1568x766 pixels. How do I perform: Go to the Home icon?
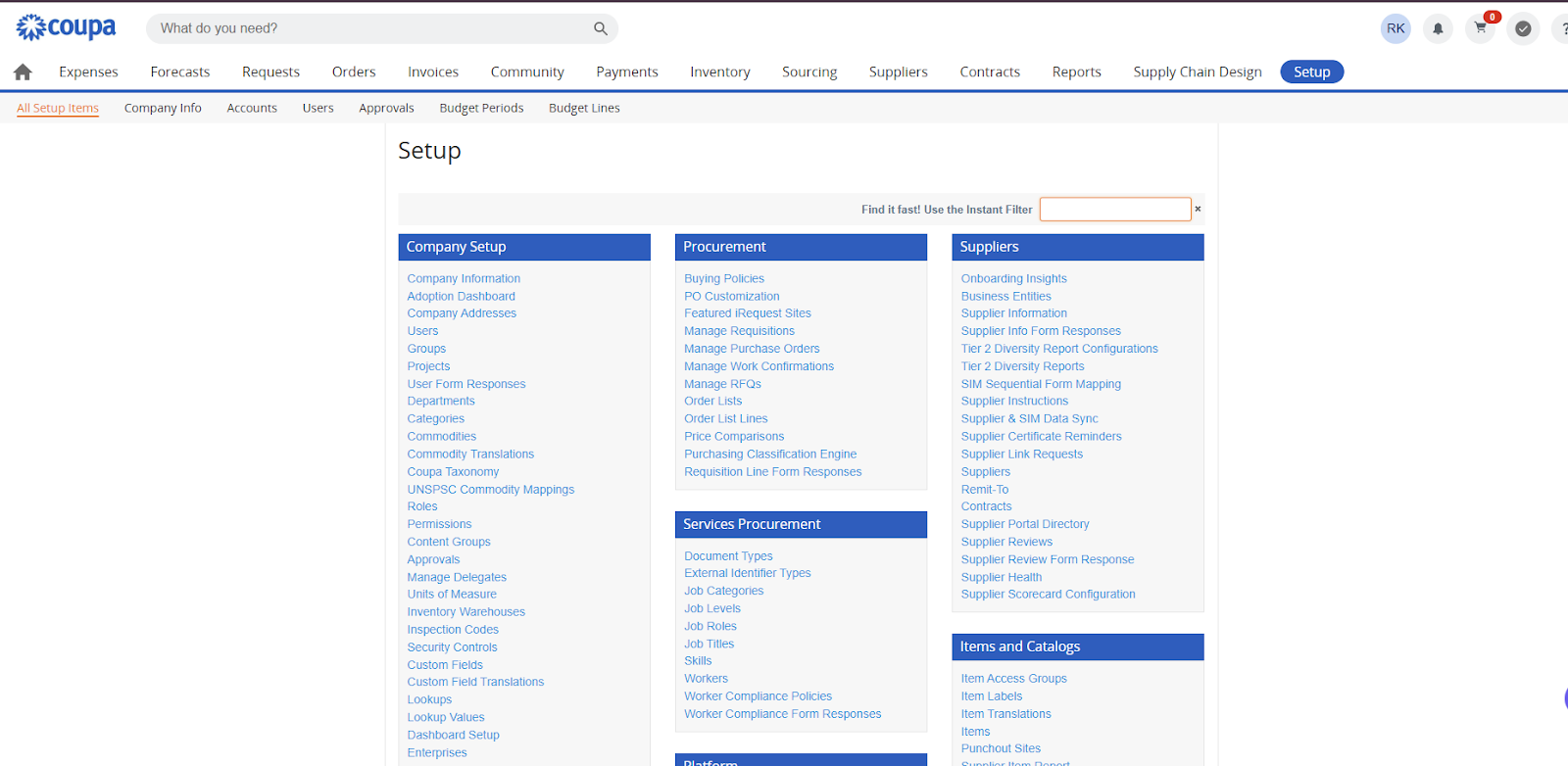pyautogui.click(x=23, y=72)
